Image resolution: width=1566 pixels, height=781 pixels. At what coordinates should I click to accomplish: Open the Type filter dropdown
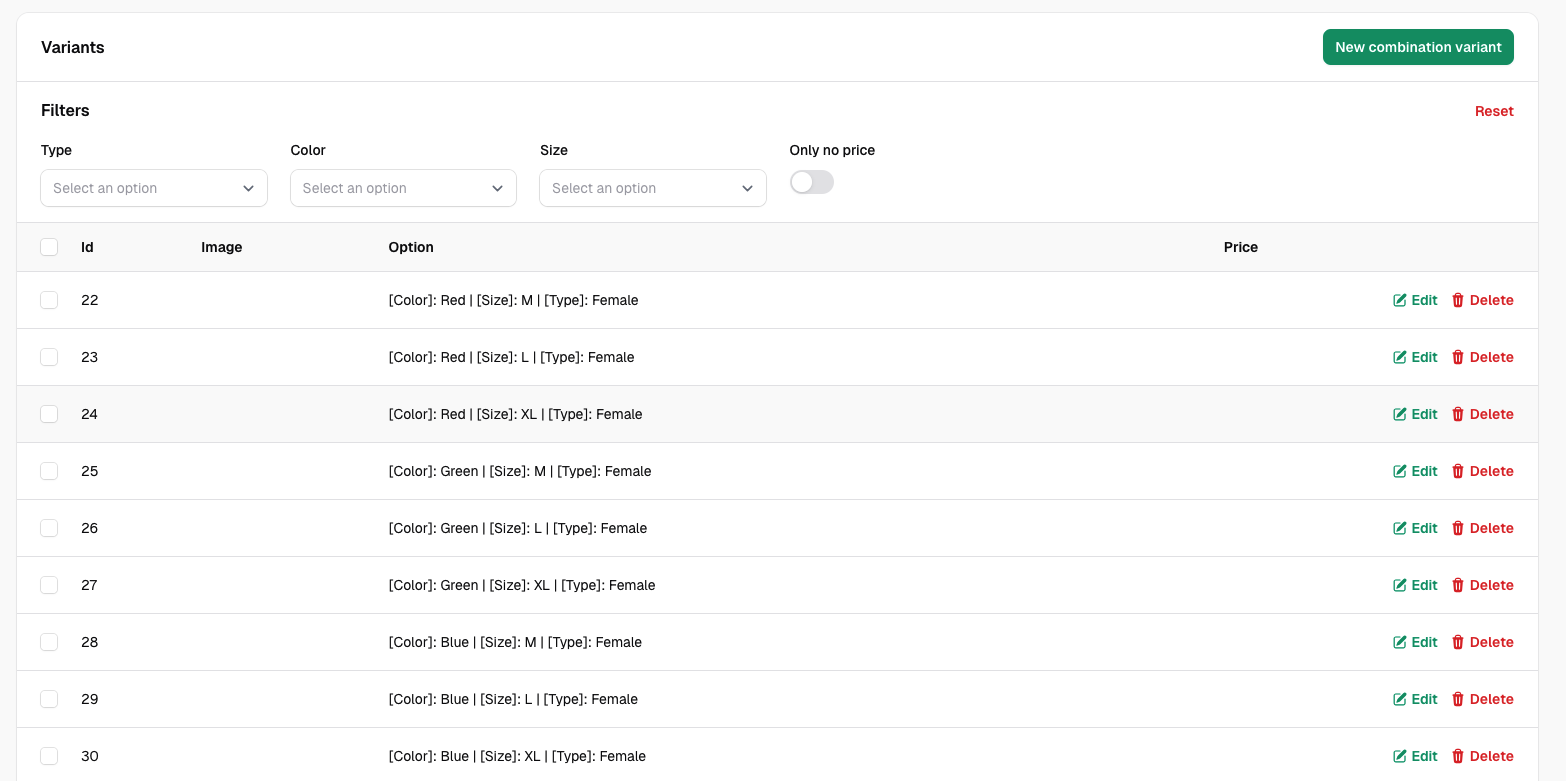154,188
